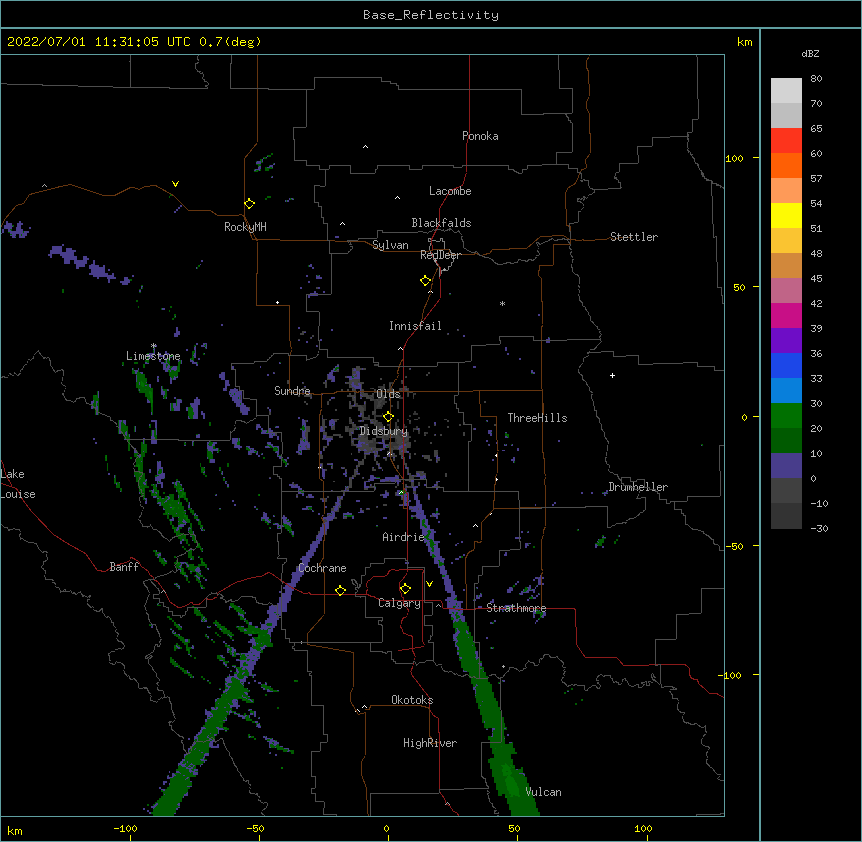
Task: Click the Sylvan label
Action: click(390, 245)
